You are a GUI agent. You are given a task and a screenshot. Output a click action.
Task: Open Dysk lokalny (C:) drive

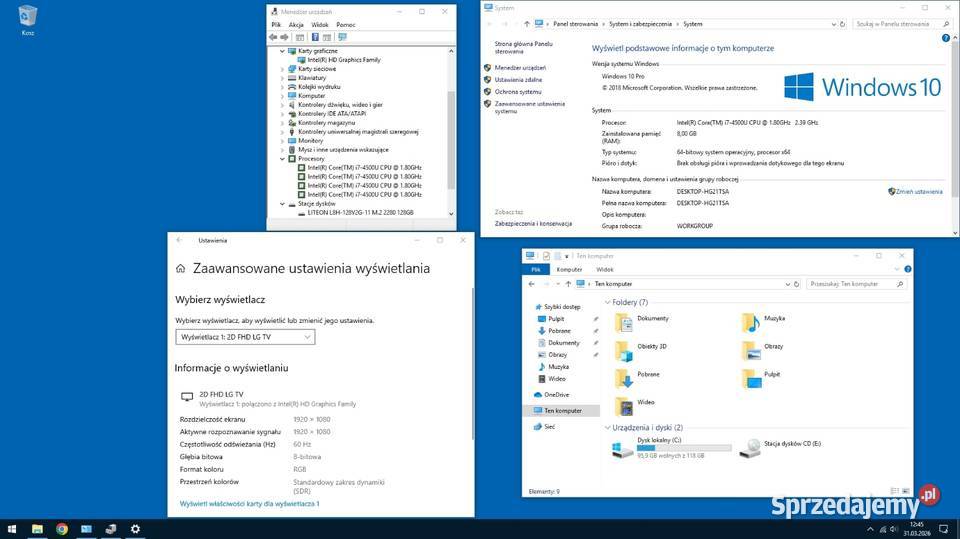(671, 448)
